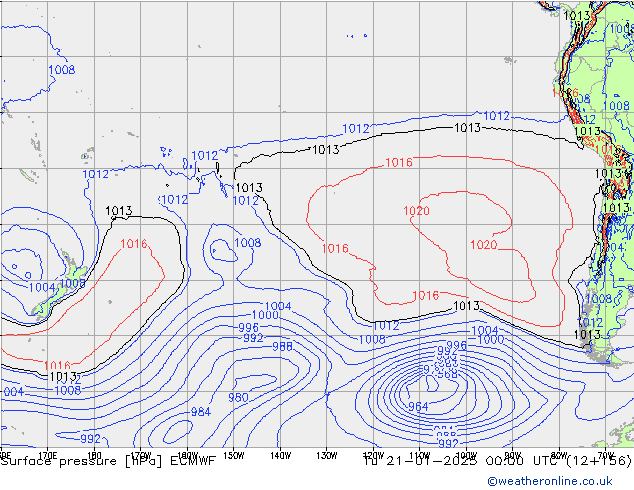Click the 964 low-pressure center label

(418, 406)
